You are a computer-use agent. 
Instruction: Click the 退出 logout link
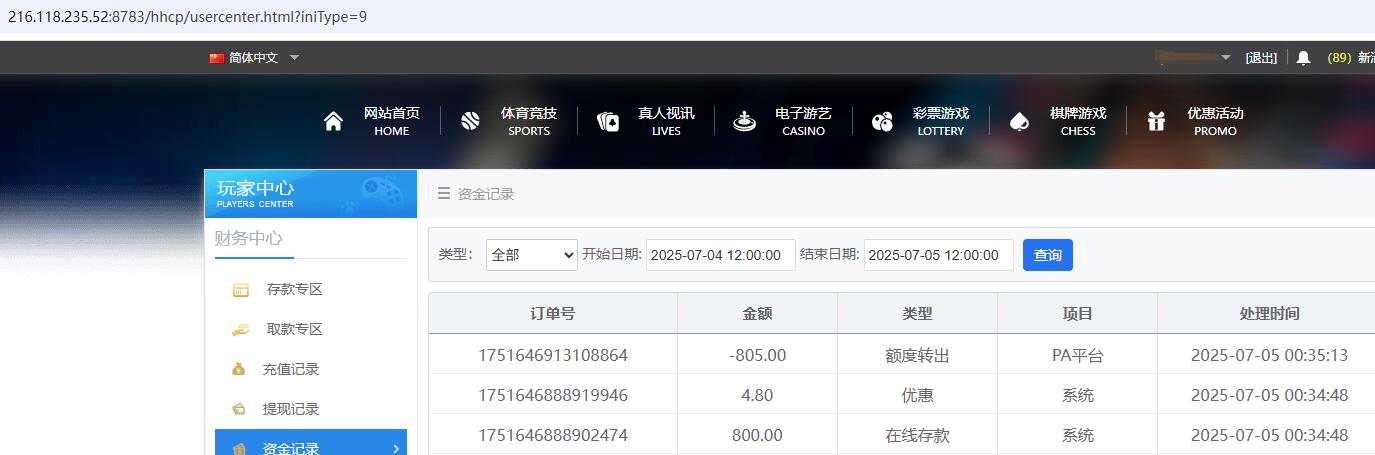[x=1261, y=58]
